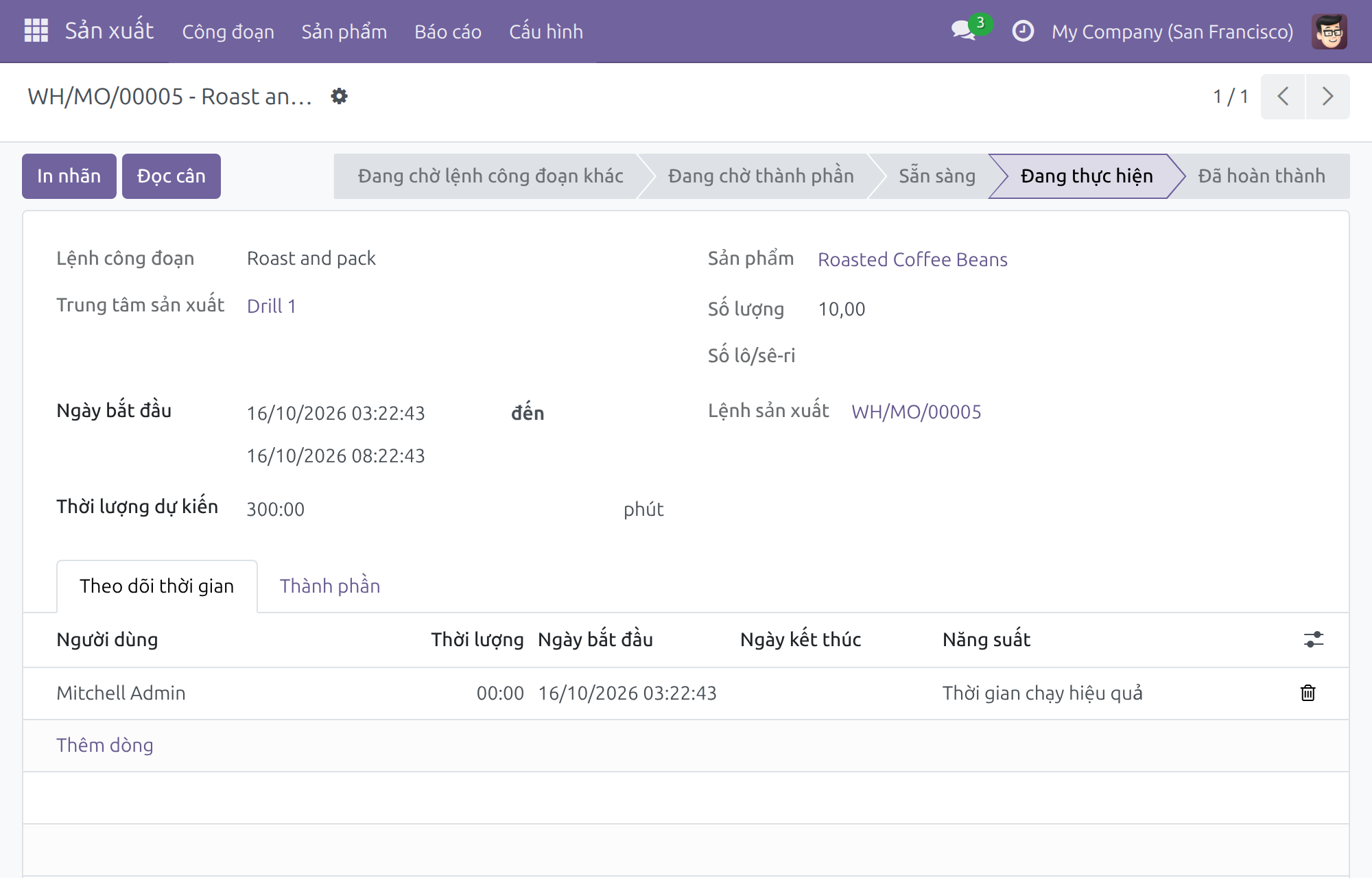Open the activities clock icon
The width and height of the screenshot is (1372, 878).
pyautogui.click(x=1023, y=31)
